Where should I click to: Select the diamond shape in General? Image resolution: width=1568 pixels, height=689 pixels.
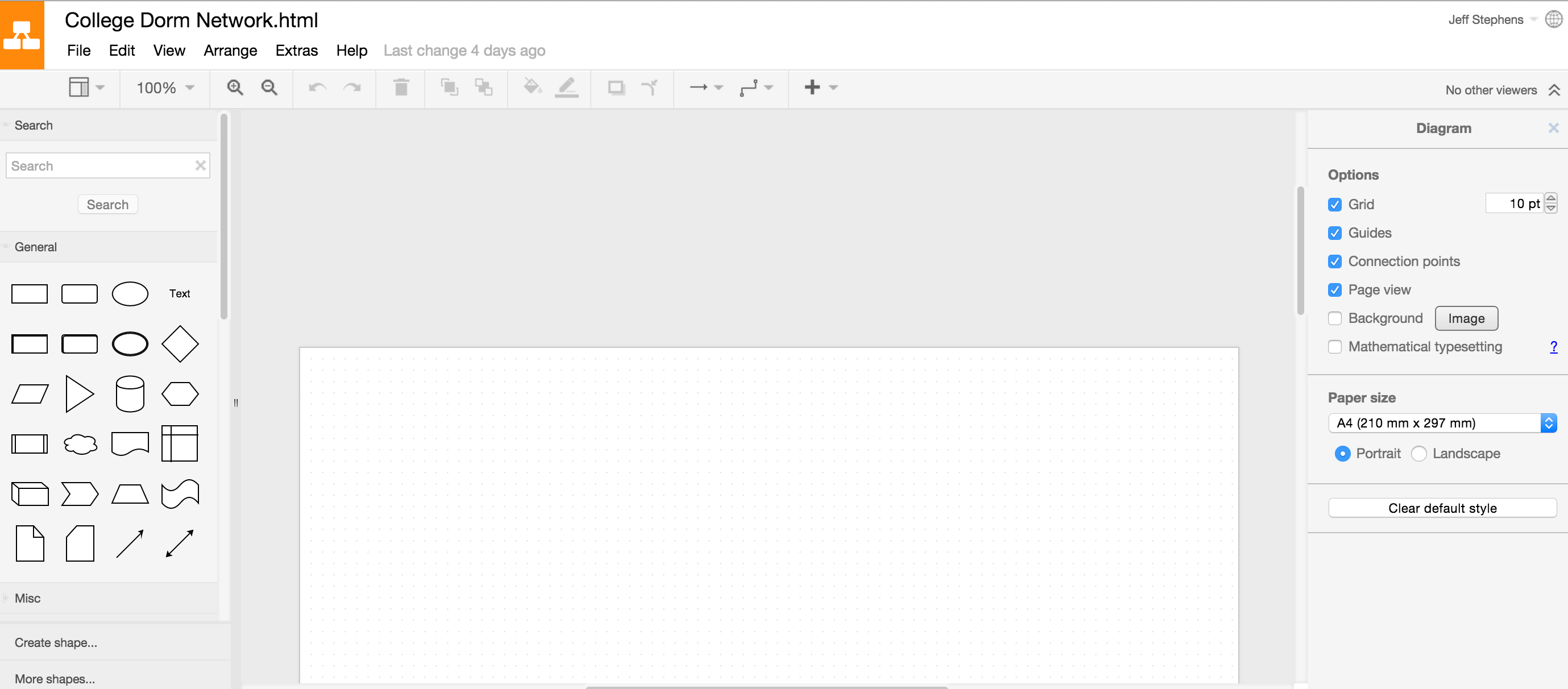(180, 344)
